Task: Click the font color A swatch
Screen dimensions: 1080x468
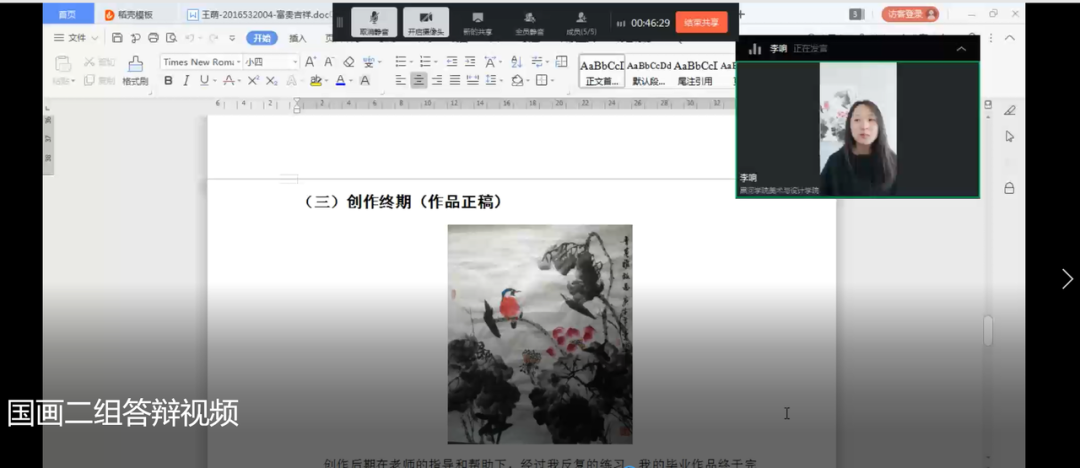Action: pyautogui.click(x=340, y=81)
